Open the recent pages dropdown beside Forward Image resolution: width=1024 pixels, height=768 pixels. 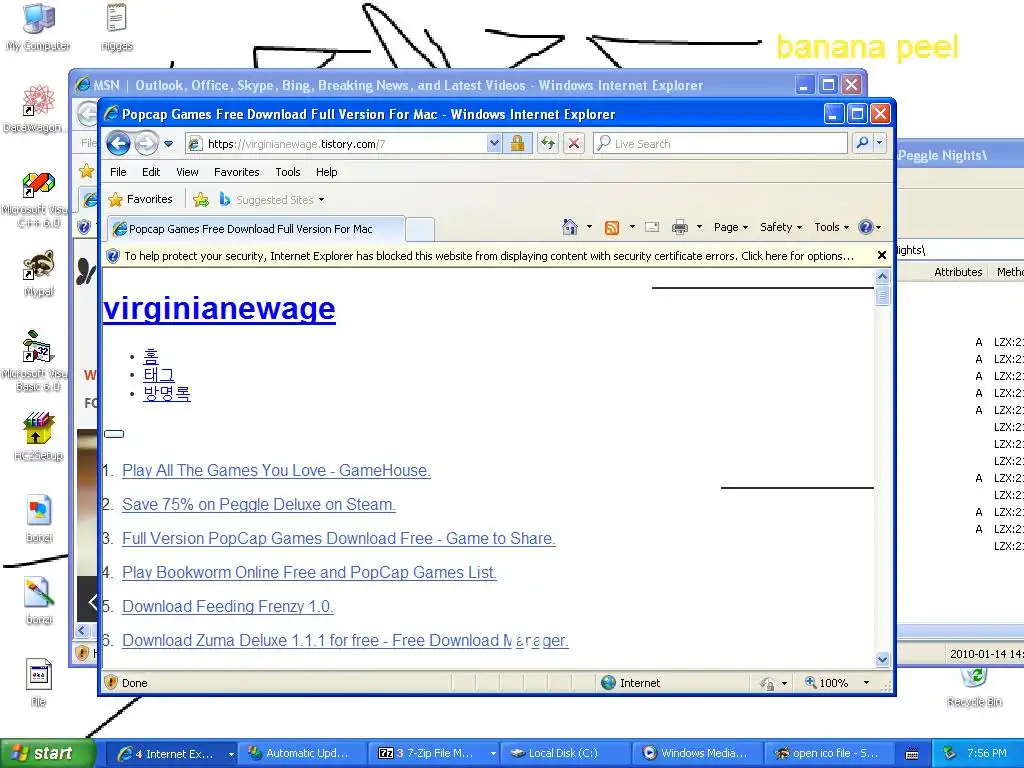(168, 144)
